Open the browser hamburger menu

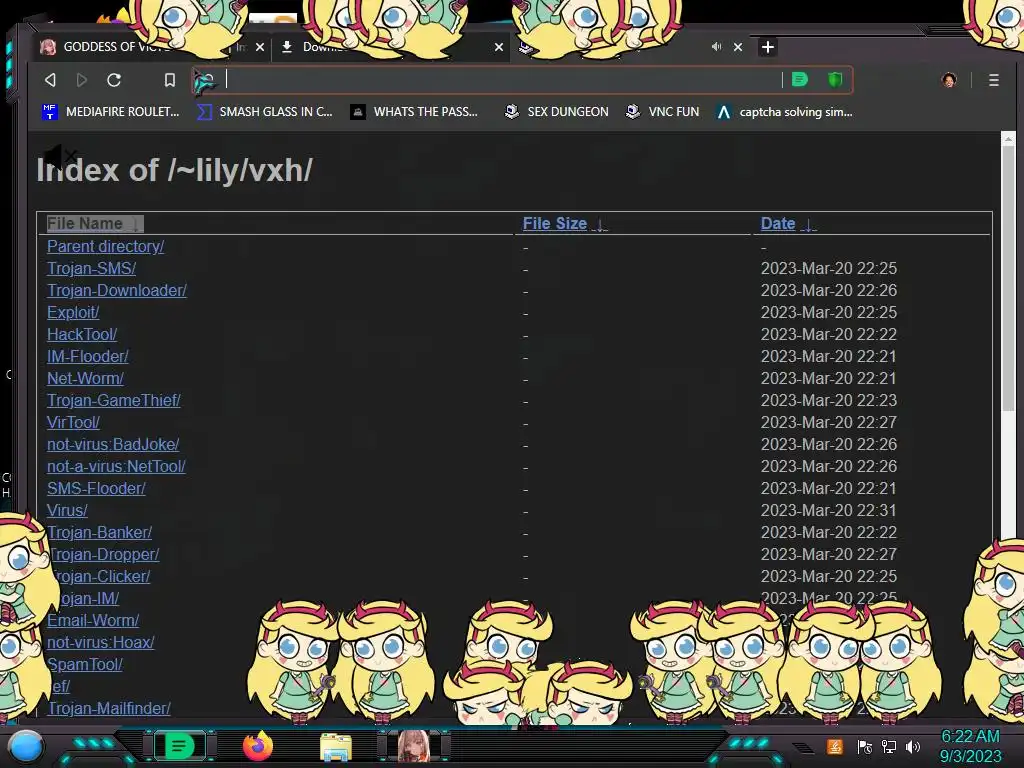click(x=994, y=80)
